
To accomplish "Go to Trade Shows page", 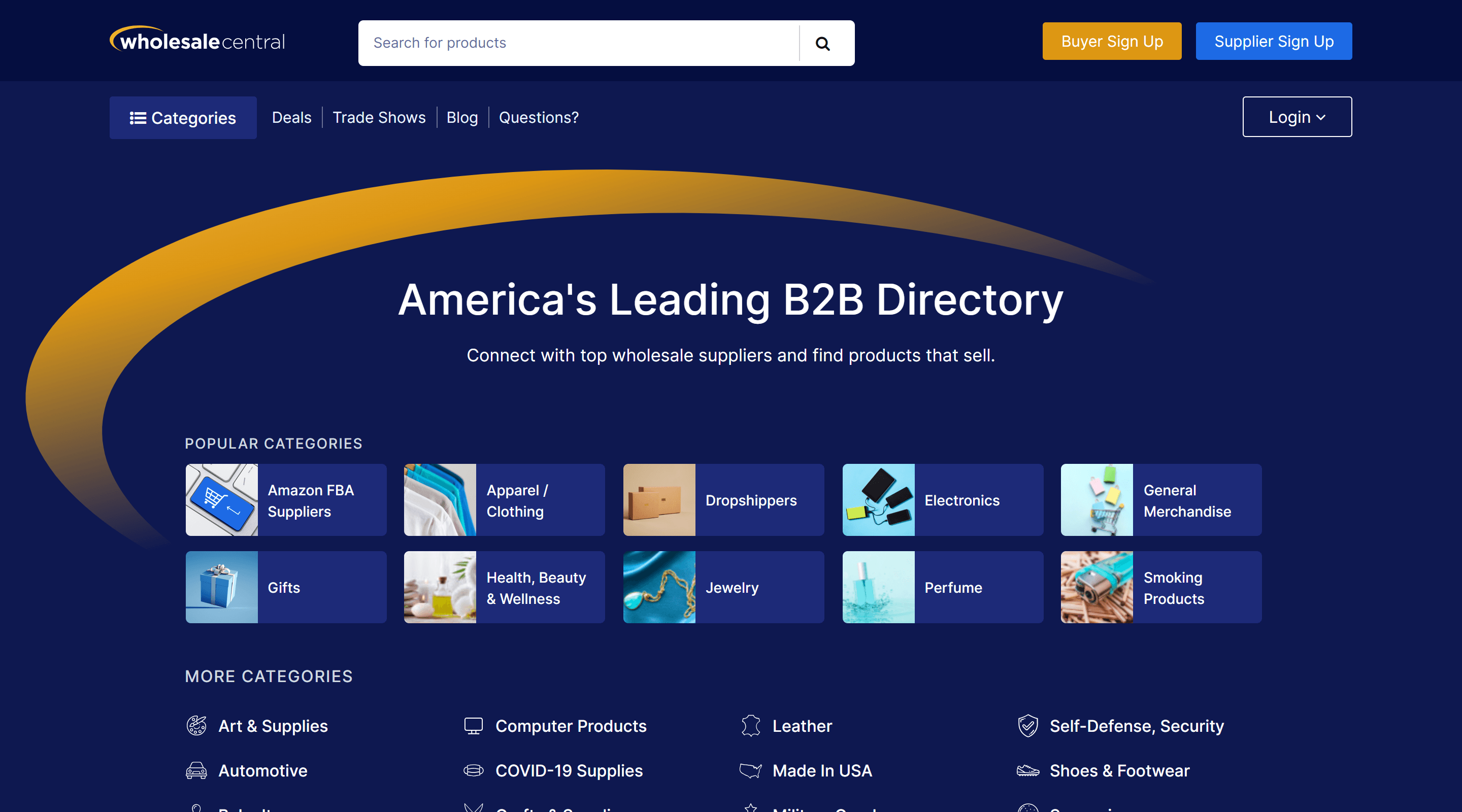I will (379, 117).
